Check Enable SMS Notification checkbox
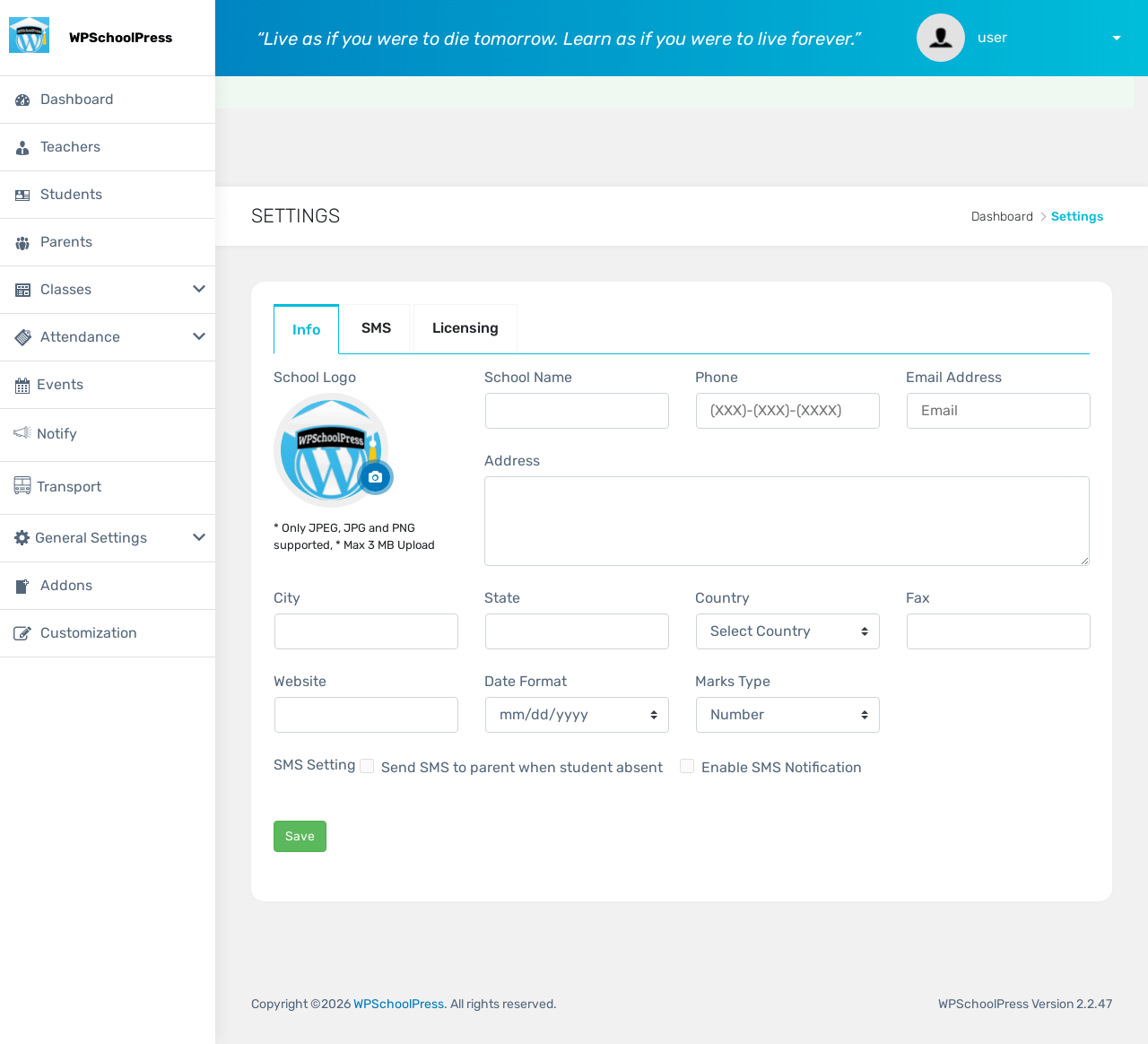Viewport: 1148px width, 1044px height. pyautogui.click(x=687, y=766)
